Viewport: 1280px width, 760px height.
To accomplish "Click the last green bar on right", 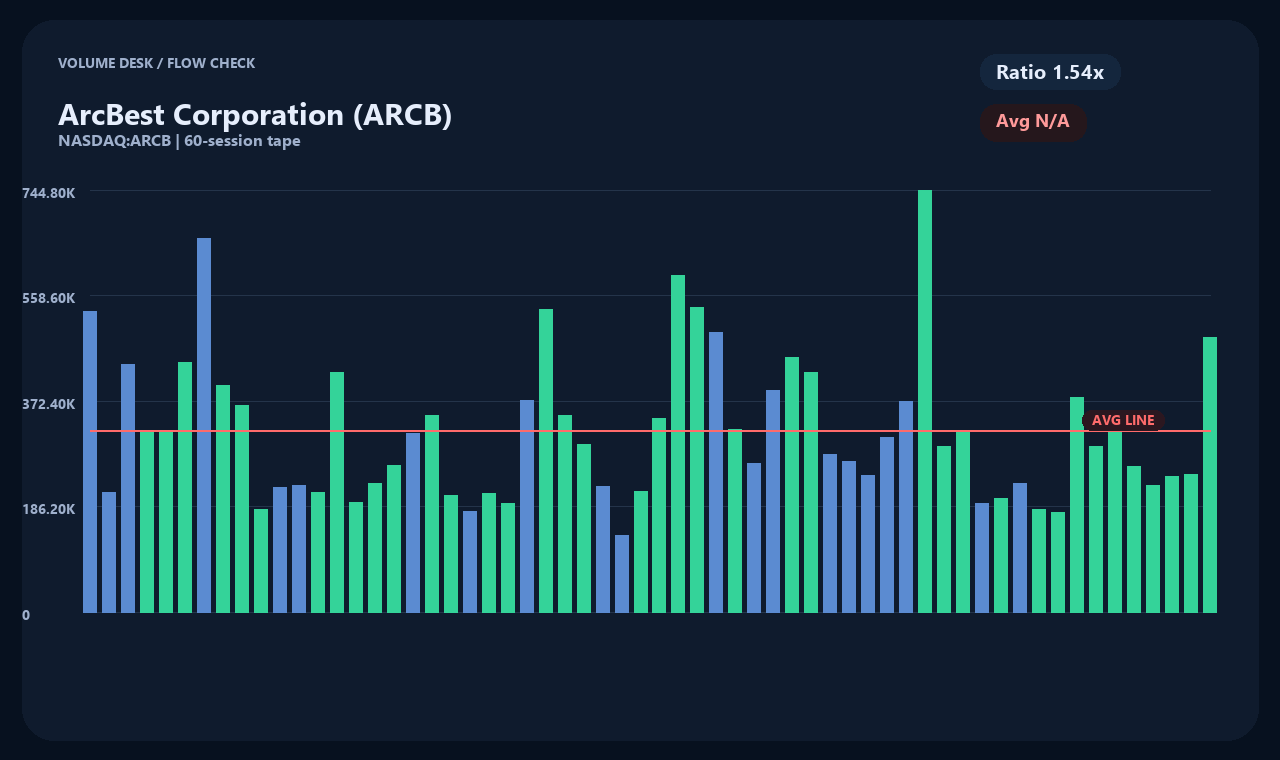I will tap(1210, 475).
